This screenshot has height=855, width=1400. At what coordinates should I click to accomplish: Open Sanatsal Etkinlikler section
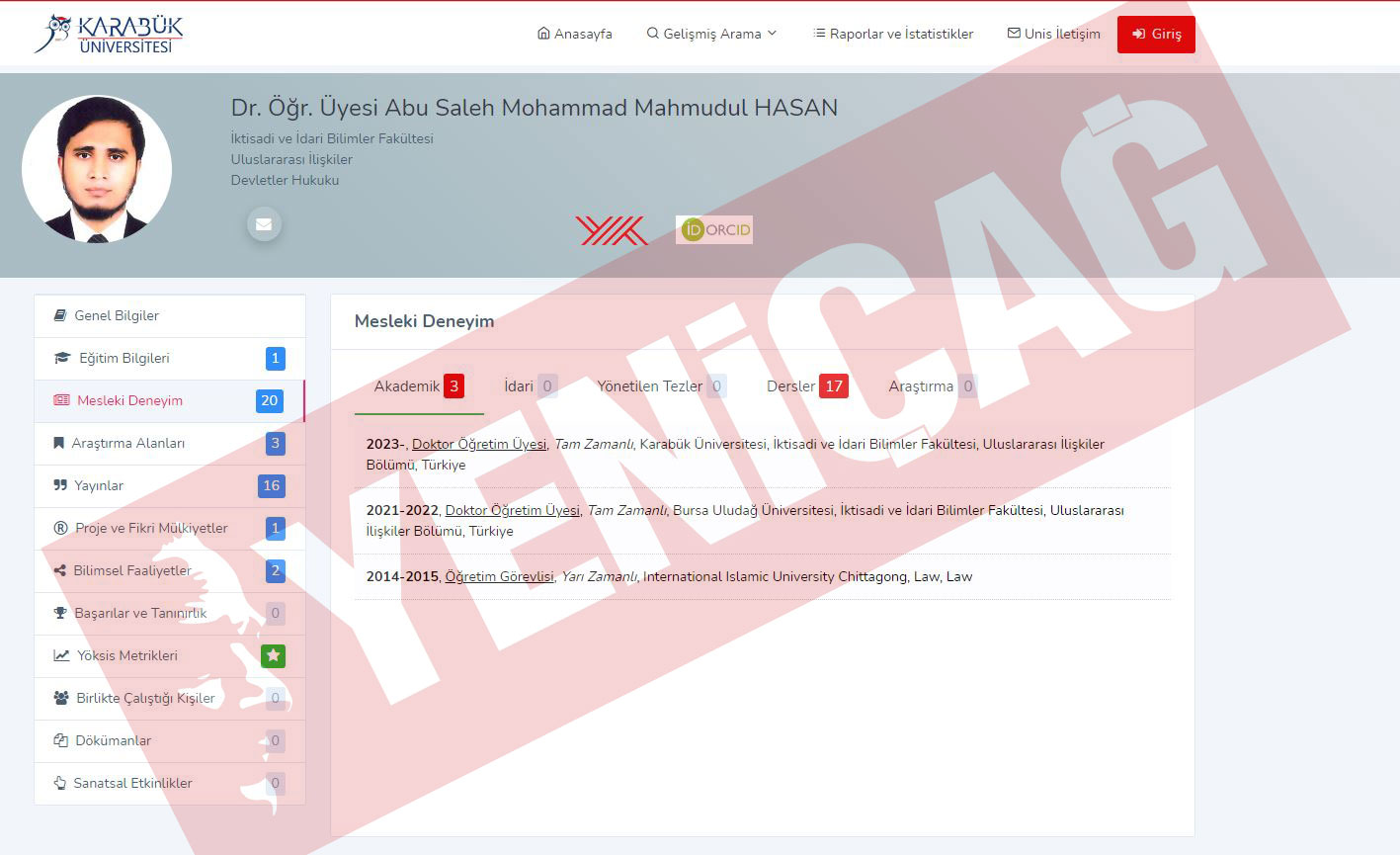click(x=170, y=783)
